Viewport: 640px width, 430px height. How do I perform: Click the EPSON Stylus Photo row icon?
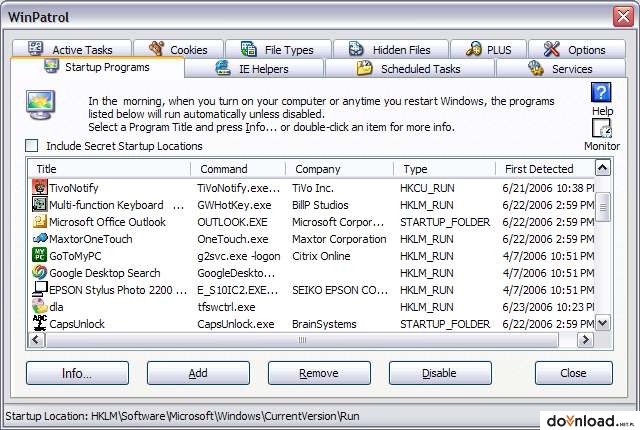(40, 289)
